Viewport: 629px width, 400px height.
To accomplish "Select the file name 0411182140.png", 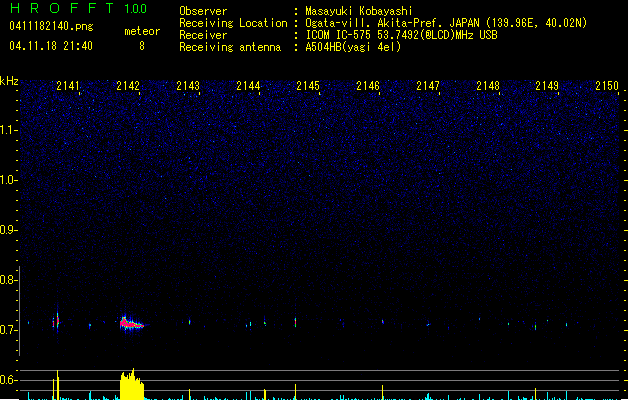I will 50,26.
